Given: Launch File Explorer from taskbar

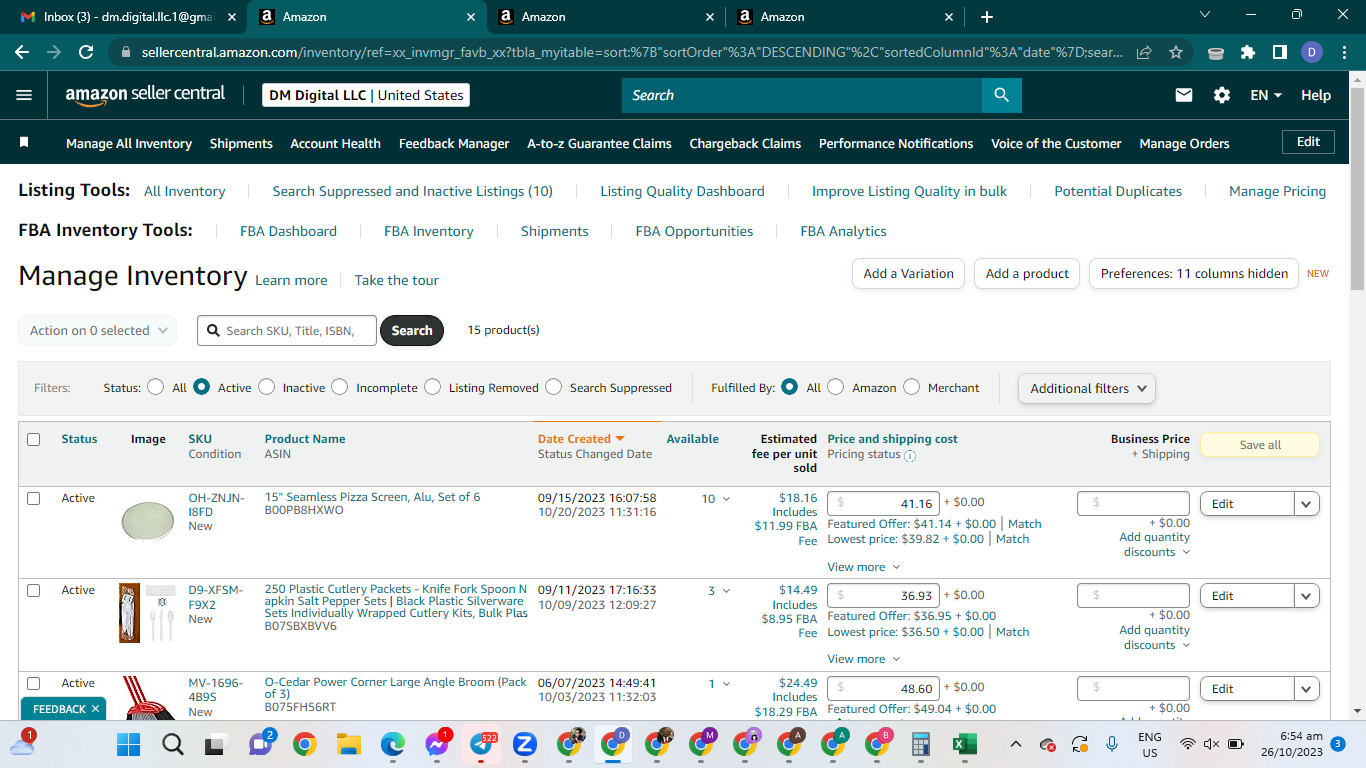Looking at the screenshot, I should (x=348, y=744).
